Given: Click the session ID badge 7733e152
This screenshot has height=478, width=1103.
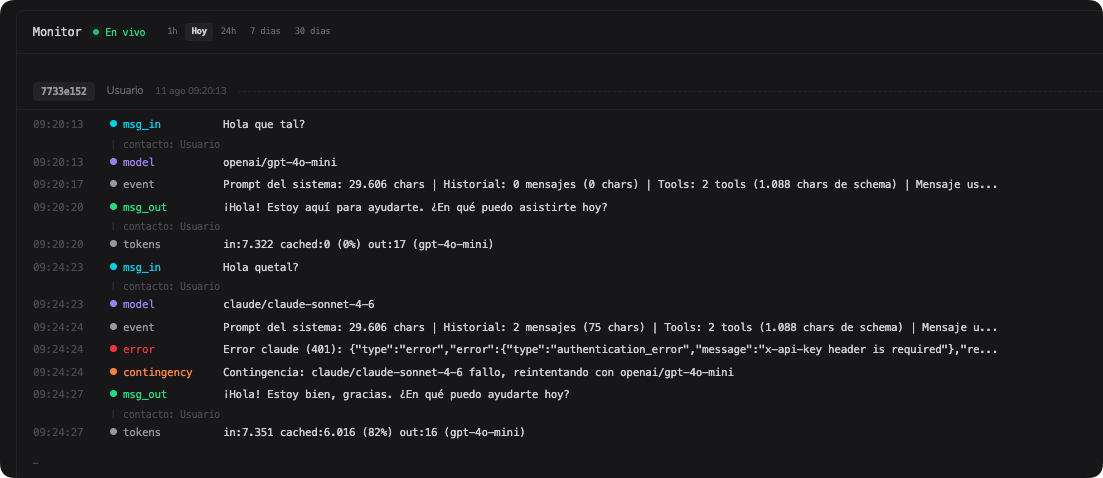Looking at the screenshot, I should click(x=63, y=91).
